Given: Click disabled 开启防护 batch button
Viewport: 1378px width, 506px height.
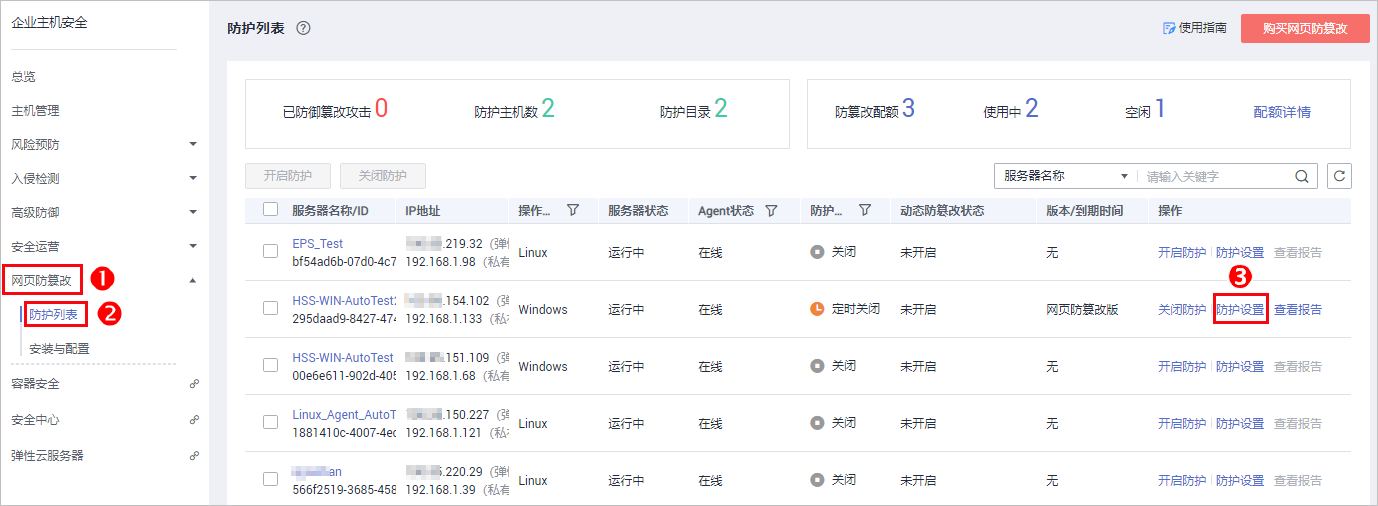Looking at the screenshot, I should [x=288, y=176].
